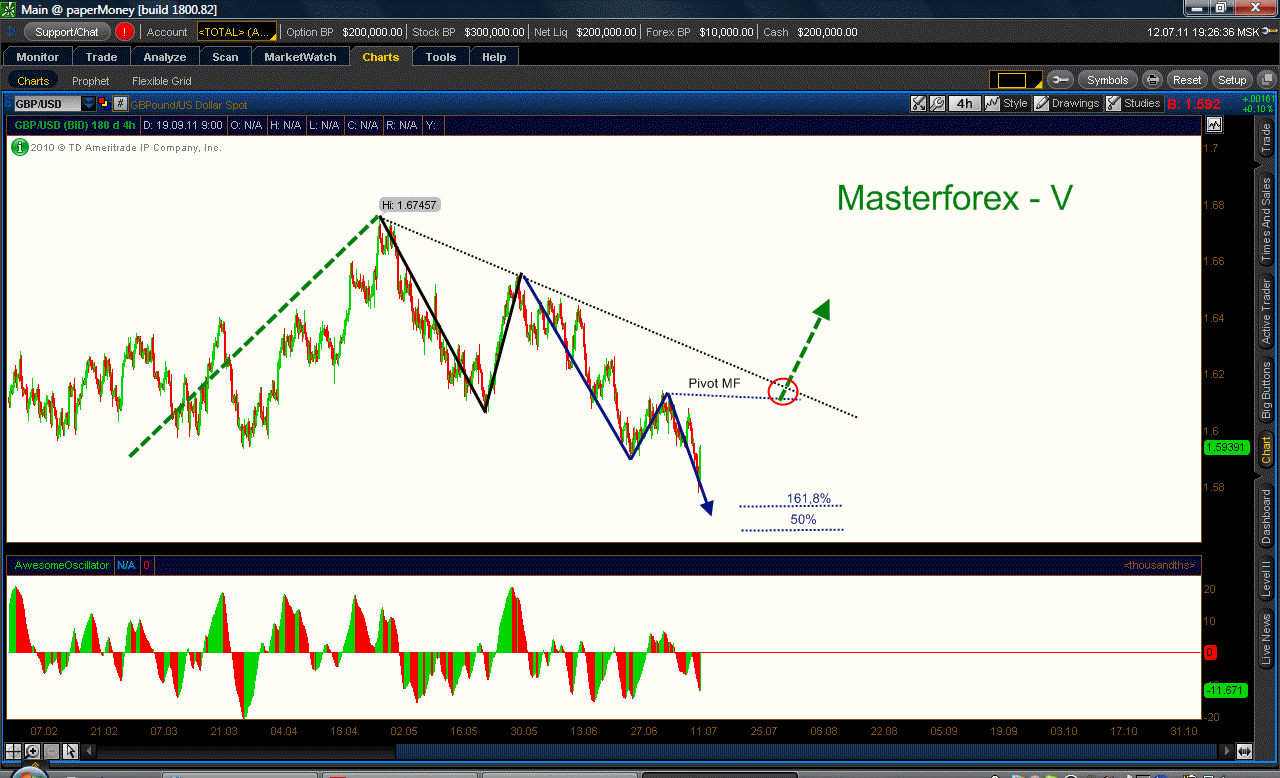Click the Reset button
The height and width of the screenshot is (778, 1280).
1187,80
